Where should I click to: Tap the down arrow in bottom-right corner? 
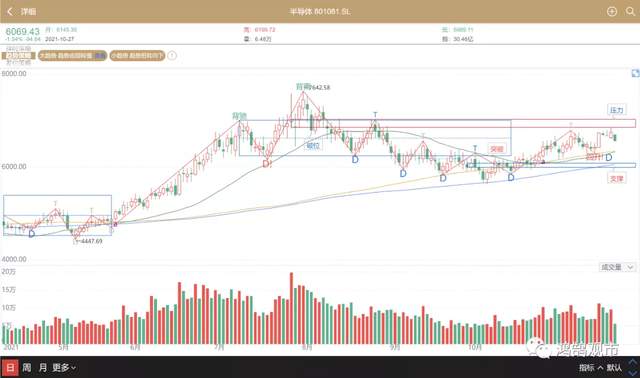633,372
